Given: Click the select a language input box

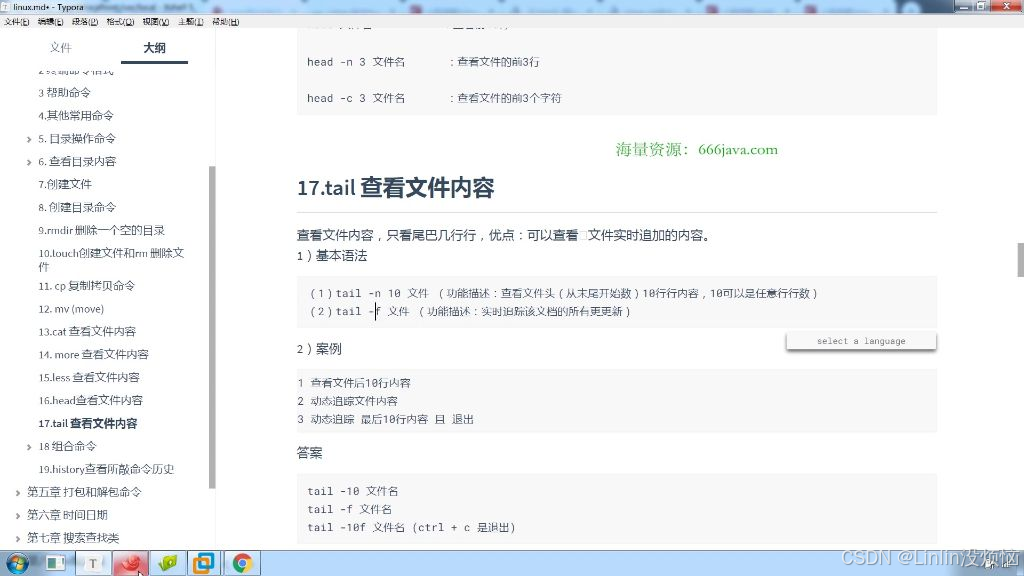Looking at the screenshot, I should coord(861,341).
